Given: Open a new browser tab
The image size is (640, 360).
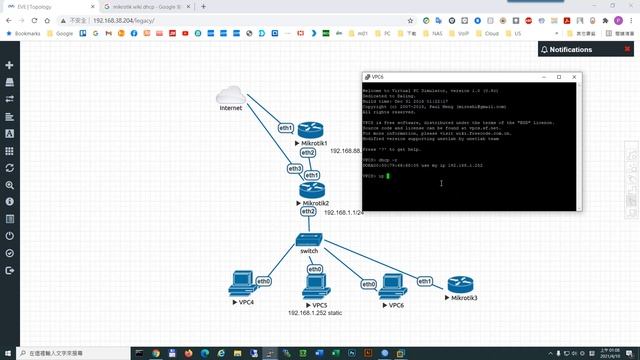Looking at the screenshot, I should pyautogui.click(x=203, y=7).
